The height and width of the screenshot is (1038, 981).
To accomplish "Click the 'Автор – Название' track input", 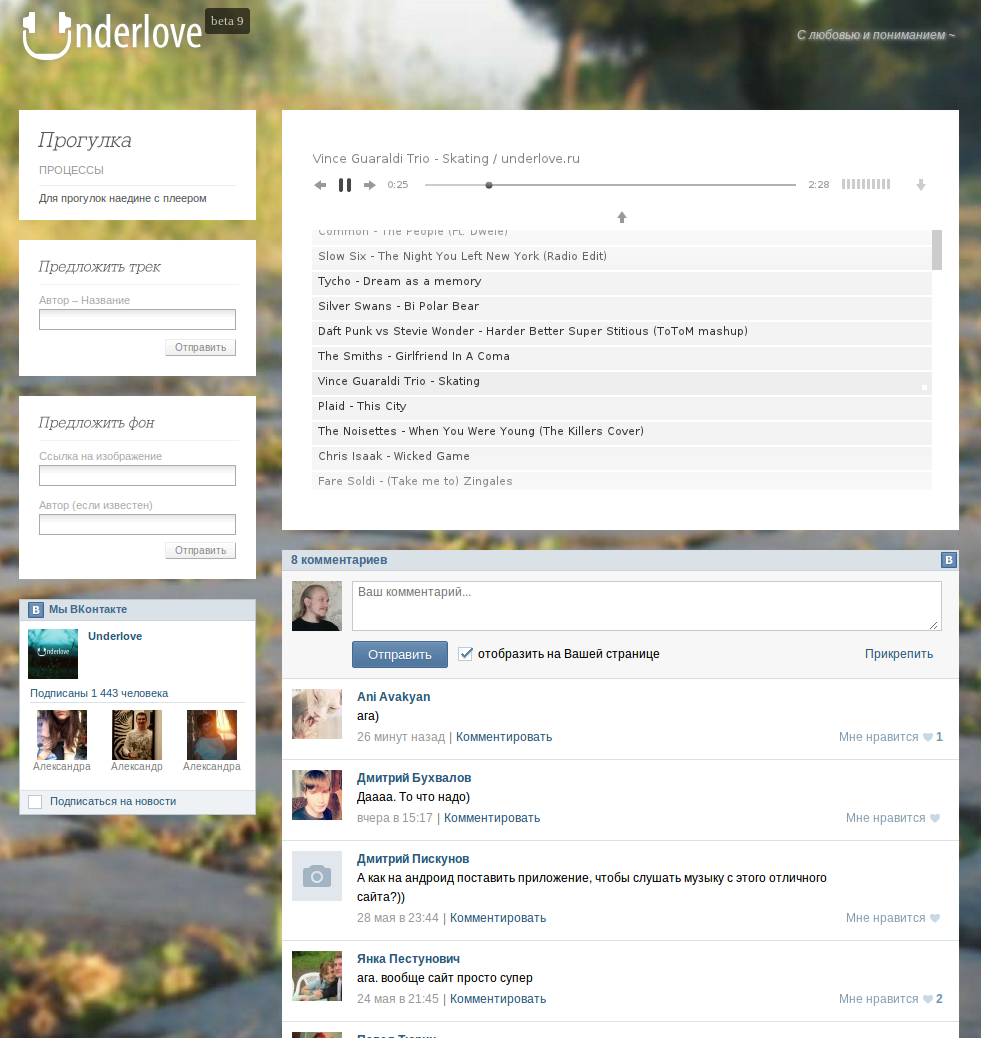I will [137, 319].
